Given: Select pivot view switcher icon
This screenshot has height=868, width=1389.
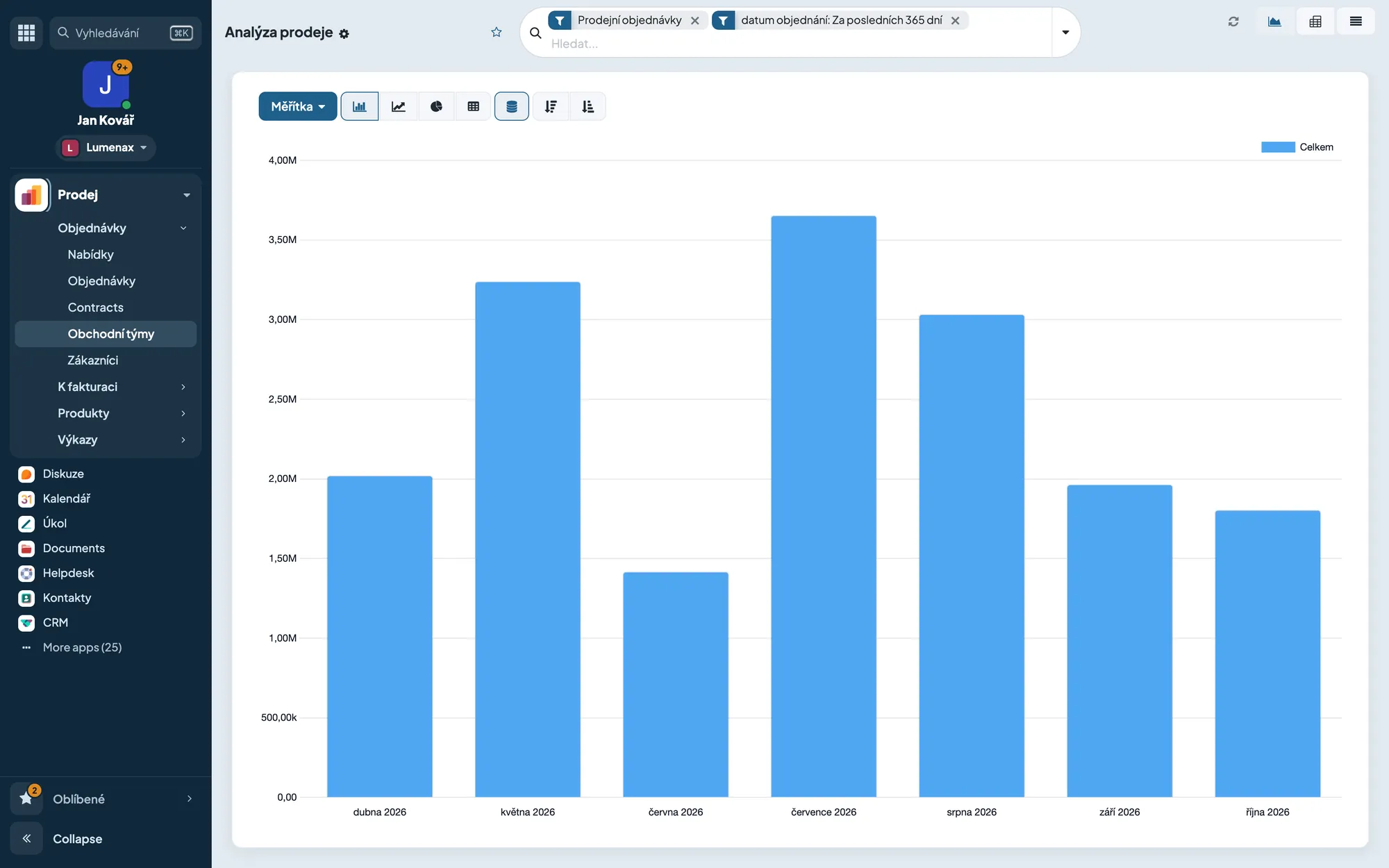Looking at the screenshot, I should coord(1315,22).
